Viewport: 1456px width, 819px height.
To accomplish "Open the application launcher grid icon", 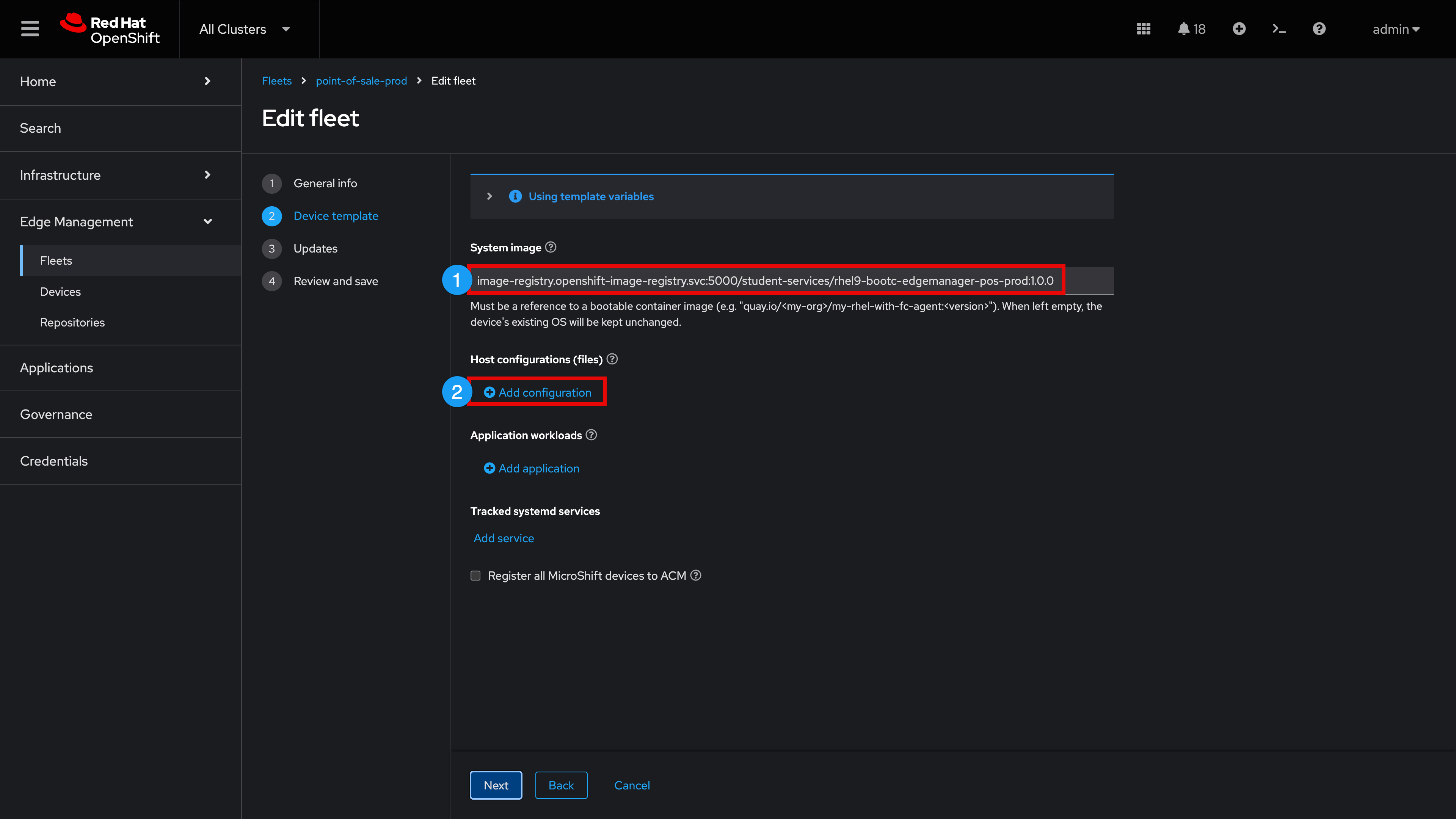I will coord(1144,29).
